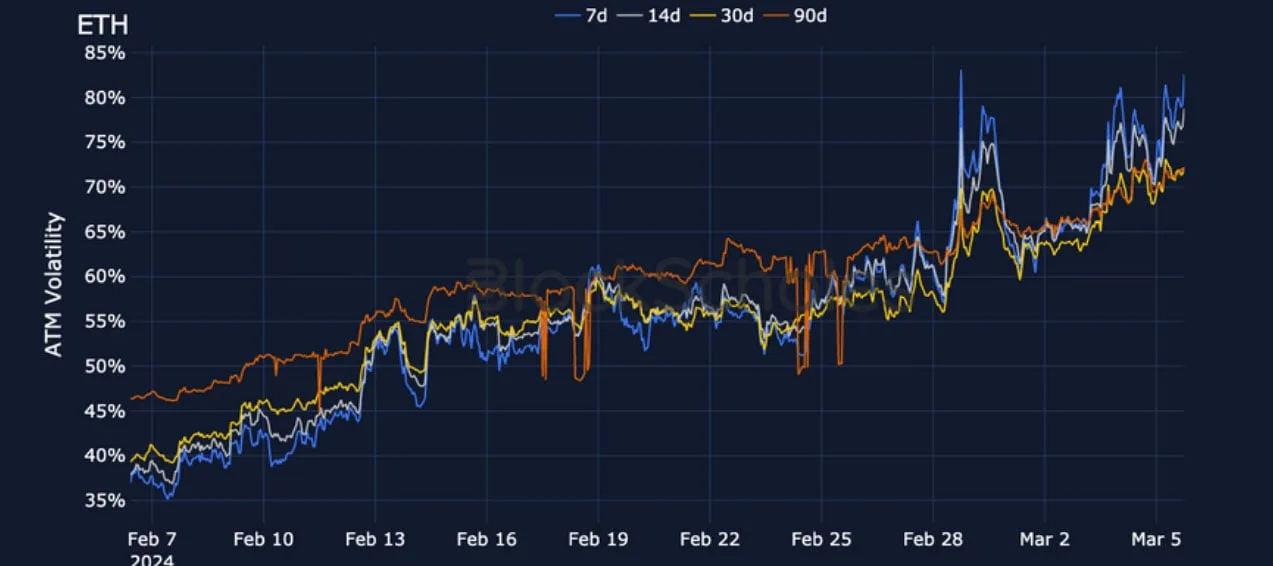Click the Feb 22 date label
1273x566 pixels.
click(709, 539)
